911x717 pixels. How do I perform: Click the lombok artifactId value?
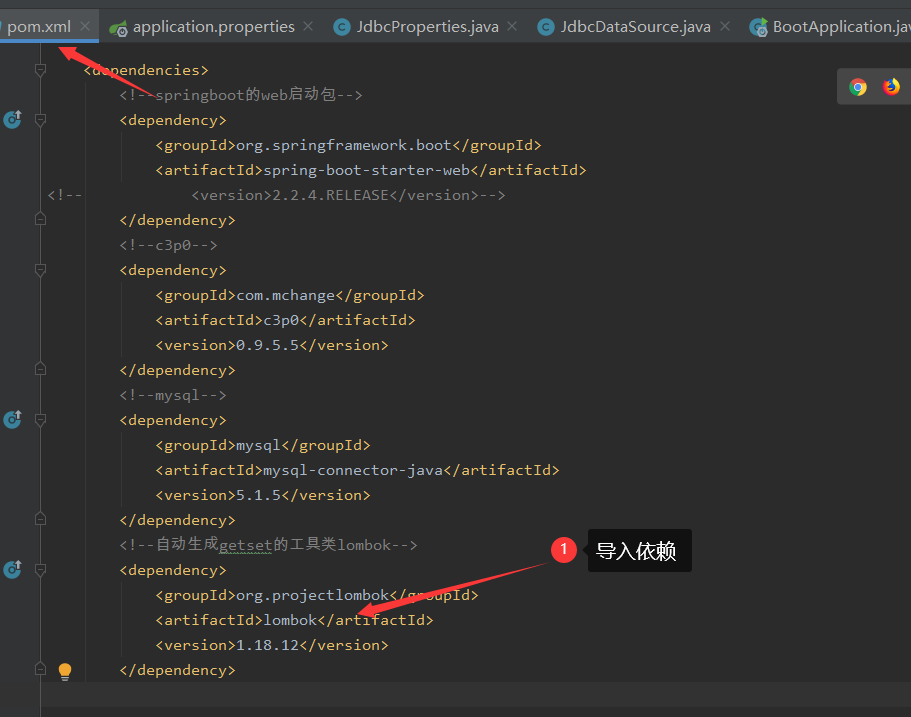290,620
